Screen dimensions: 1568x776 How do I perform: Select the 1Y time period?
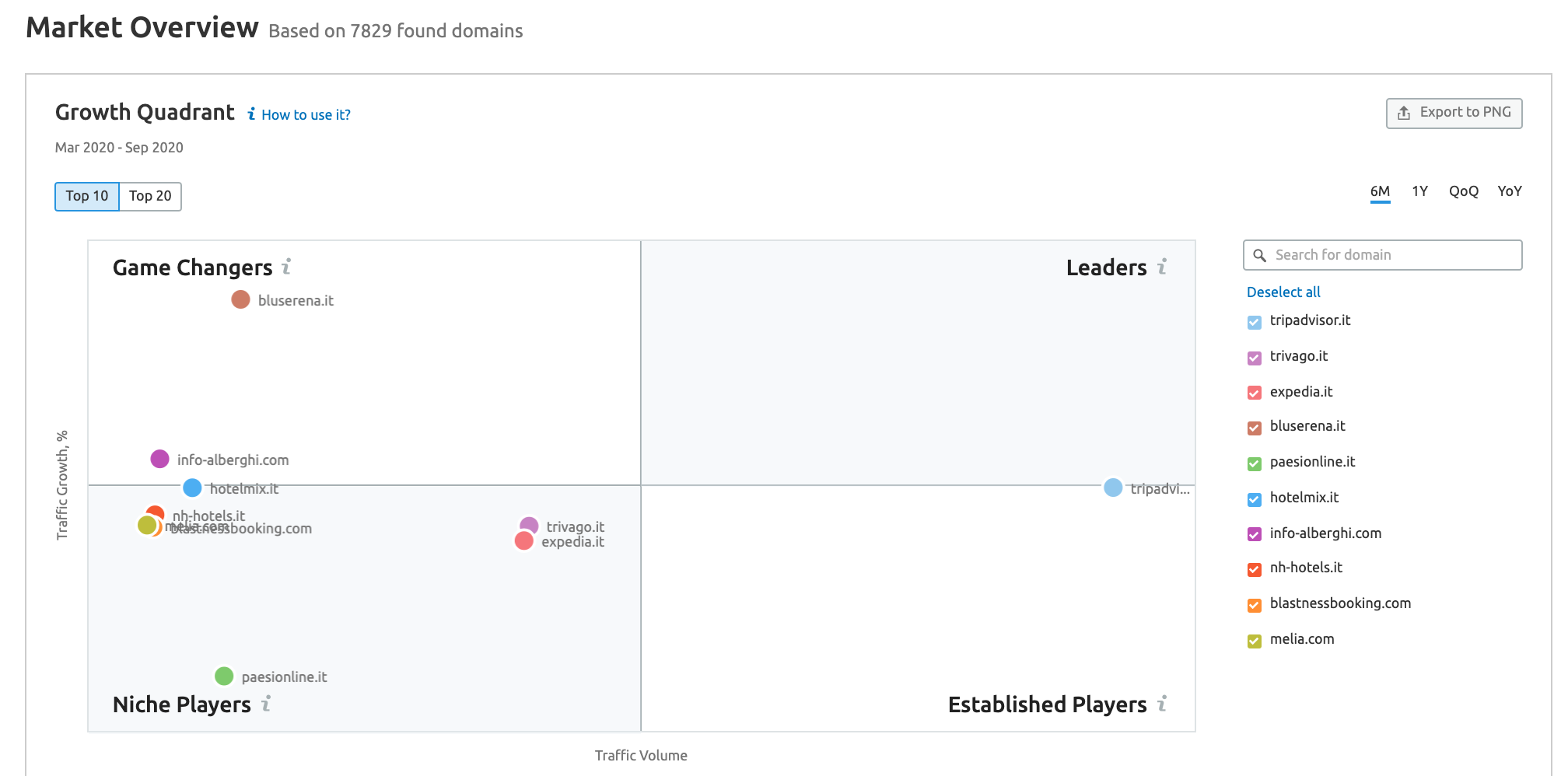(1419, 191)
